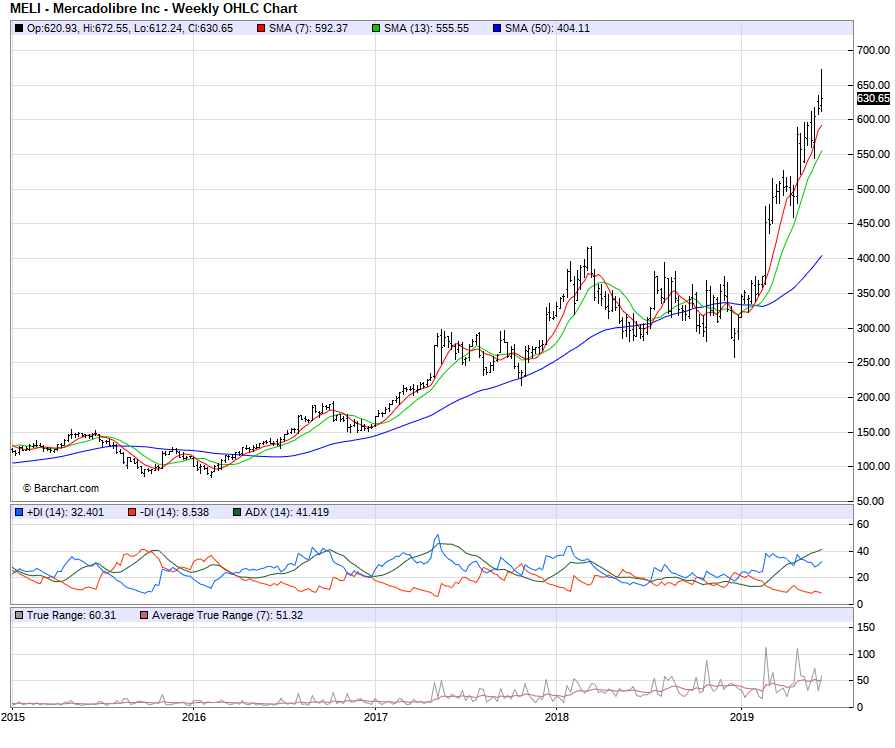Click the 300.00 price axis label
The height and width of the screenshot is (748, 895).
tap(873, 328)
